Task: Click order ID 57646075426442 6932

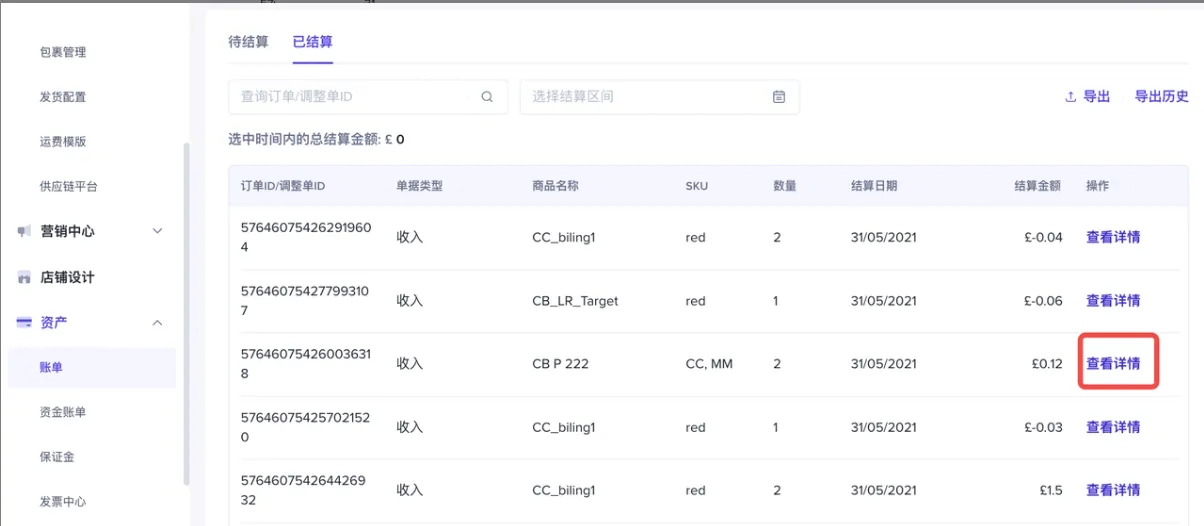Action: (303, 490)
